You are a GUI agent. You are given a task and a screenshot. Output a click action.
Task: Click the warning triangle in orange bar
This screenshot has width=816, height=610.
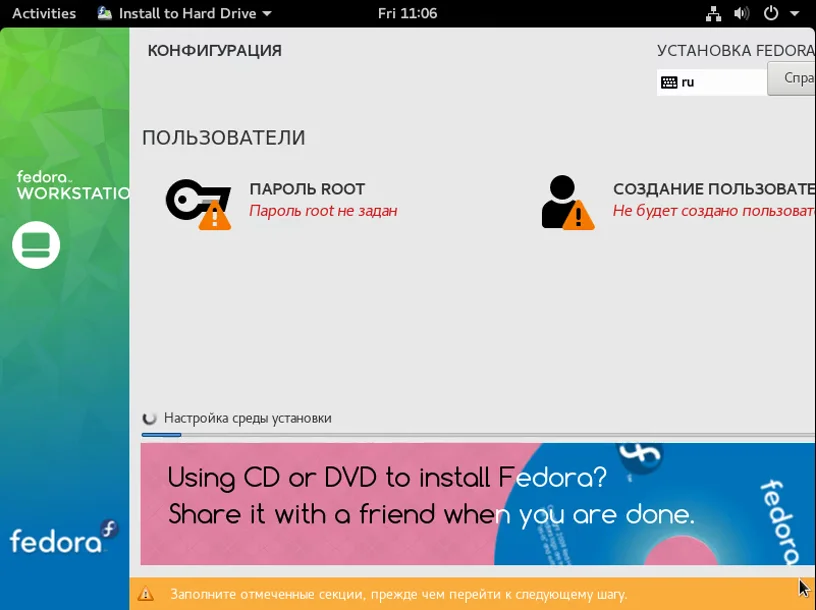coord(145,594)
